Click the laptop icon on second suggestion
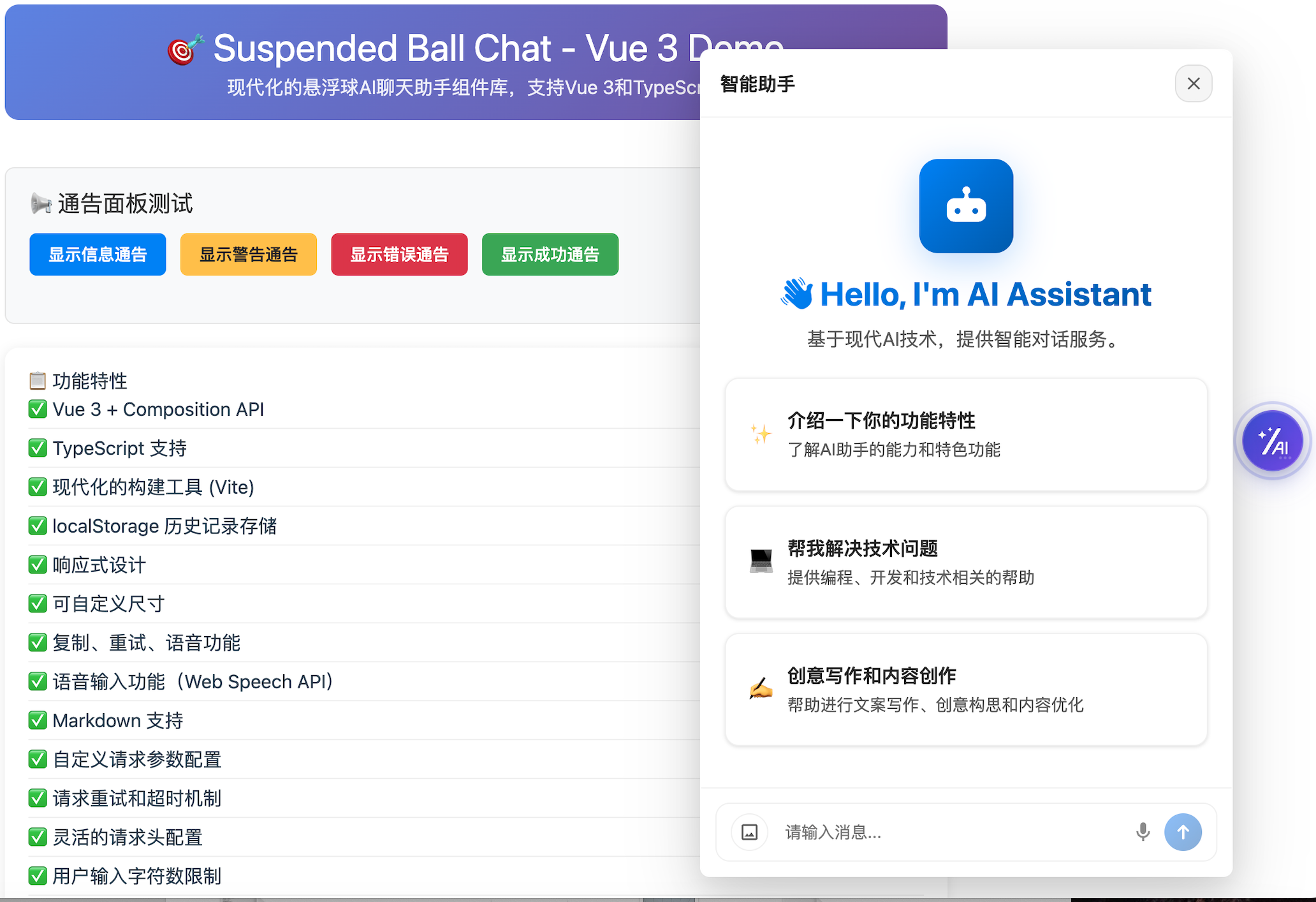This screenshot has width=1316, height=902. [760, 561]
